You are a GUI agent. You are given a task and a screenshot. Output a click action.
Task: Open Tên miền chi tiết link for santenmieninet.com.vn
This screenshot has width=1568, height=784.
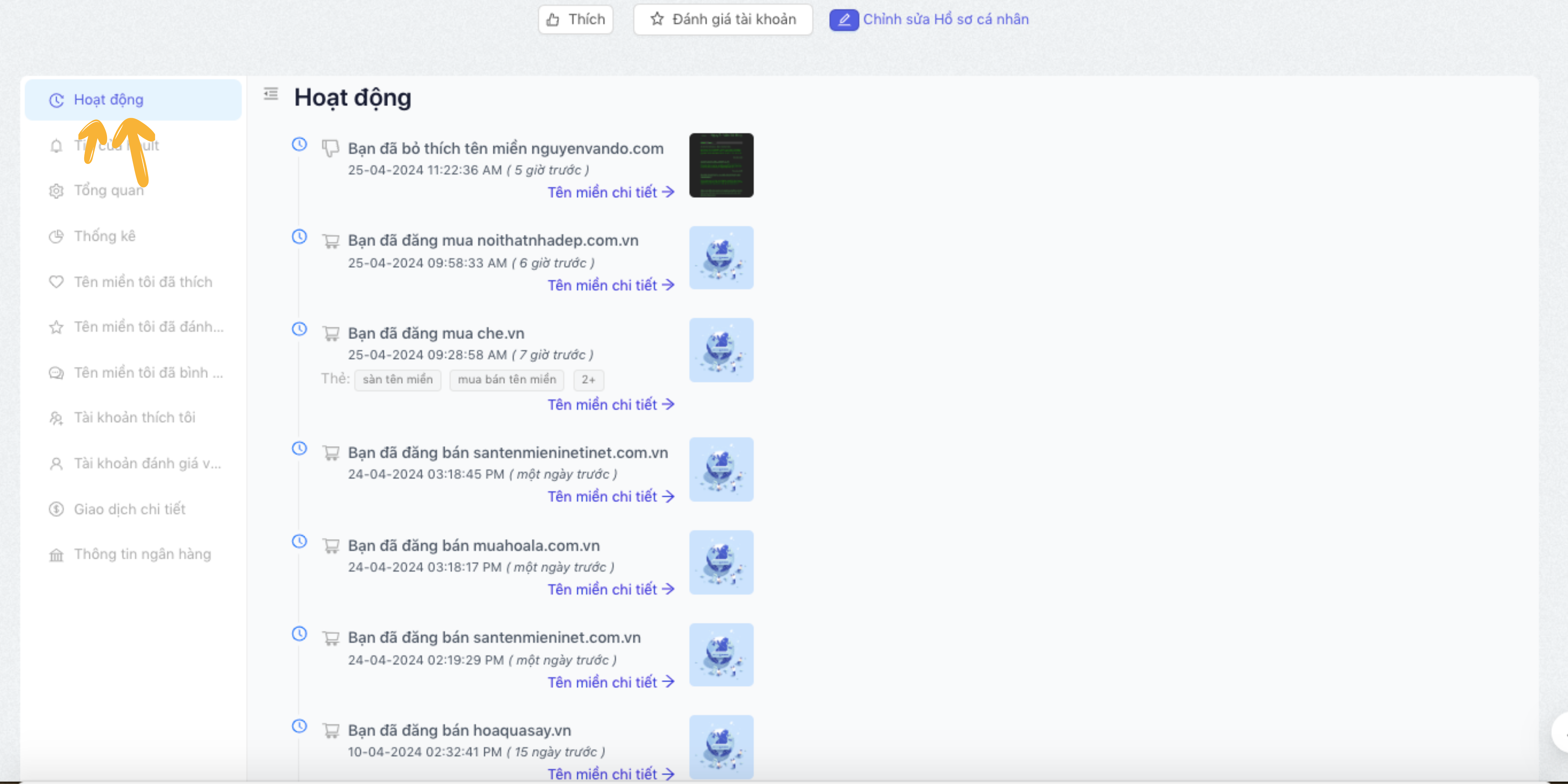click(x=611, y=682)
